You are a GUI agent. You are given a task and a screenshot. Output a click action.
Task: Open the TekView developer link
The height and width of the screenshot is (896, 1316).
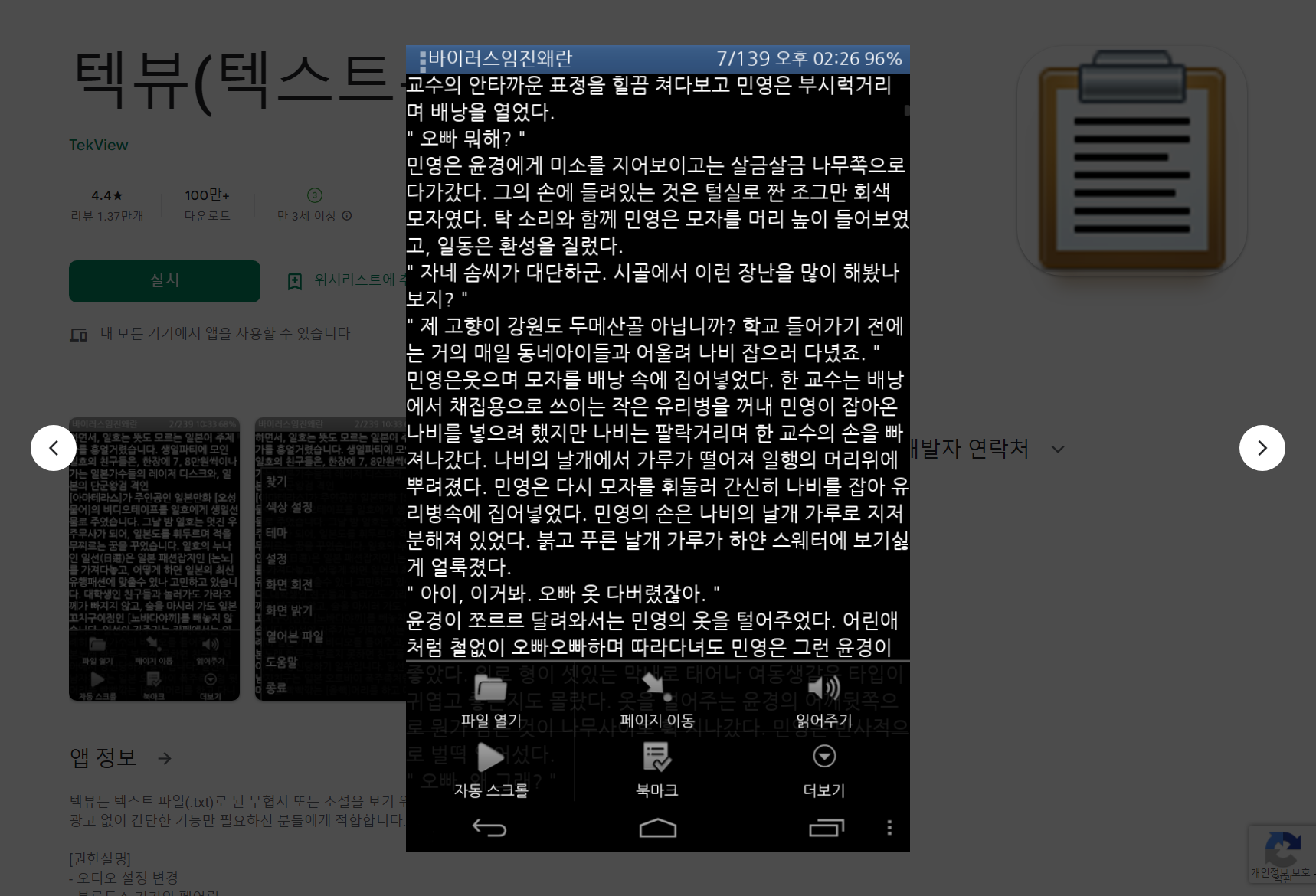[x=98, y=145]
